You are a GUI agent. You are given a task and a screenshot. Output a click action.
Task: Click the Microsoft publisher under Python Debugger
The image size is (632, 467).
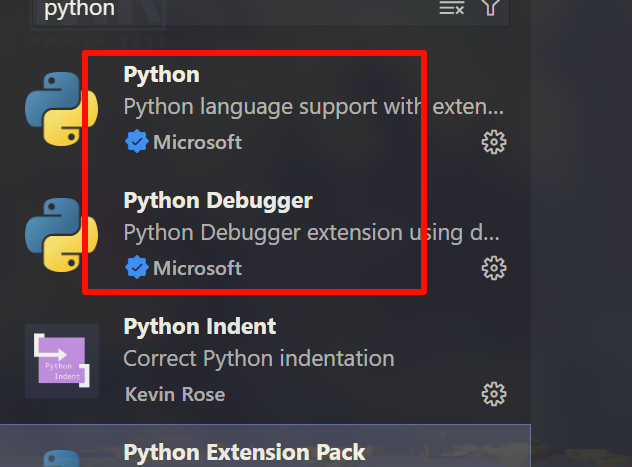click(198, 268)
